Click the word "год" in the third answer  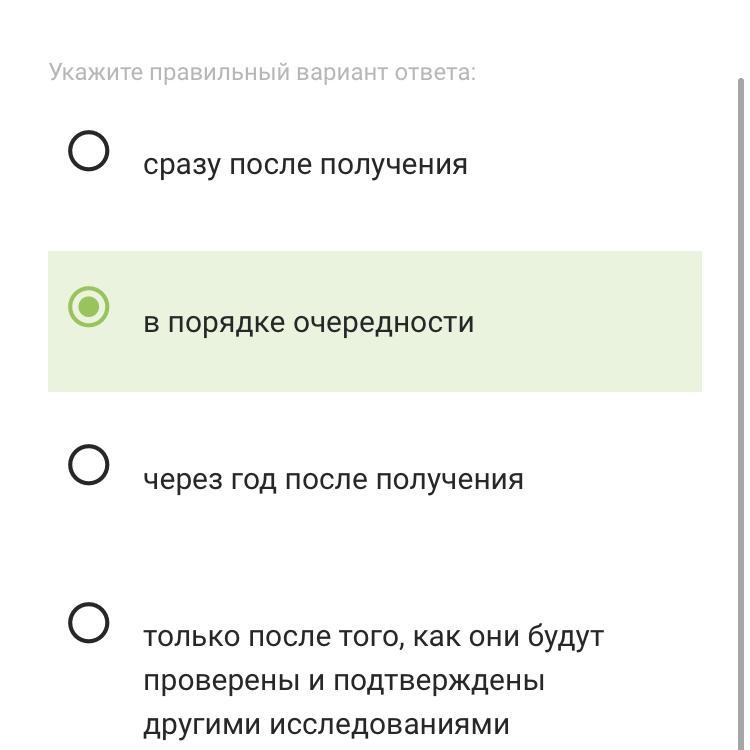click(x=254, y=479)
